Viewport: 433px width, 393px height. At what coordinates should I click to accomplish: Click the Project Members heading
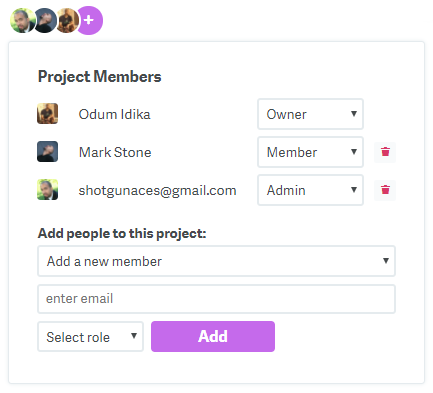(x=99, y=77)
